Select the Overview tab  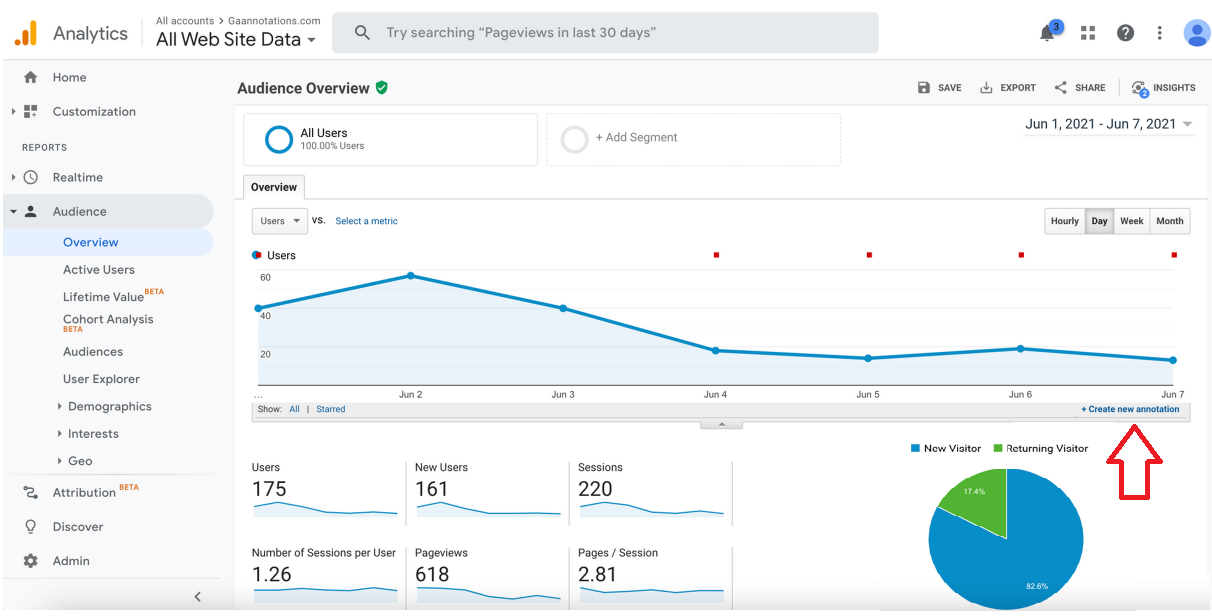pyautogui.click(x=274, y=187)
